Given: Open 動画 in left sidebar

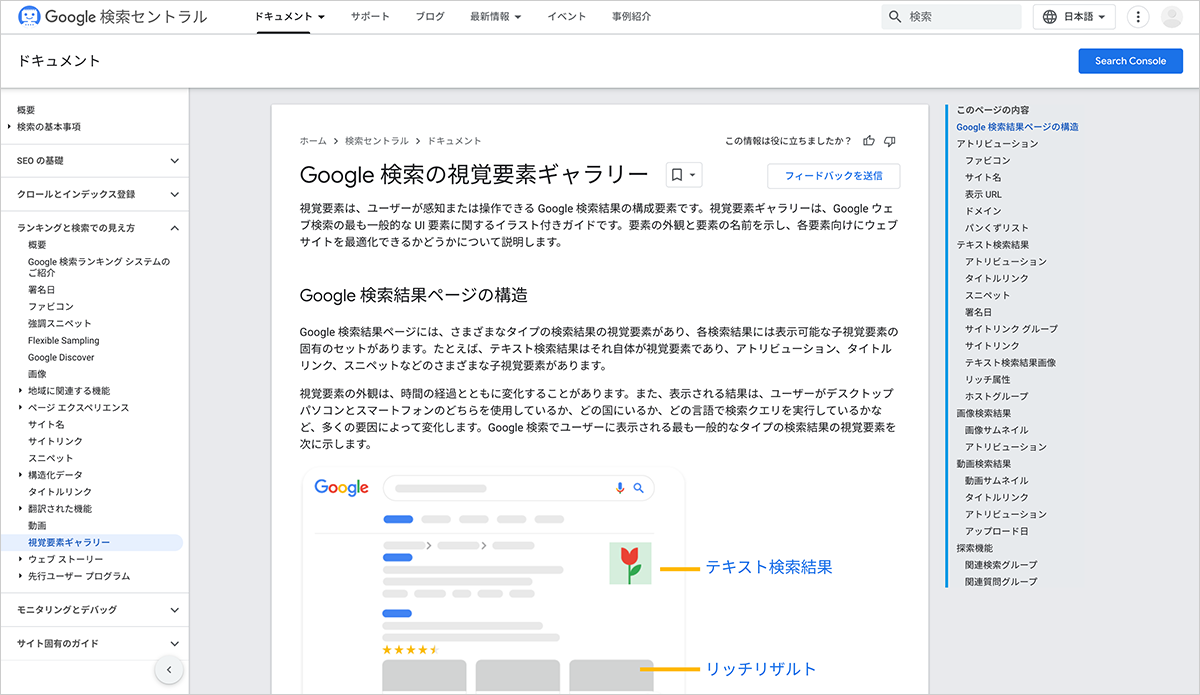Looking at the screenshot, I should pyautogui.click(x=37, y=525).
